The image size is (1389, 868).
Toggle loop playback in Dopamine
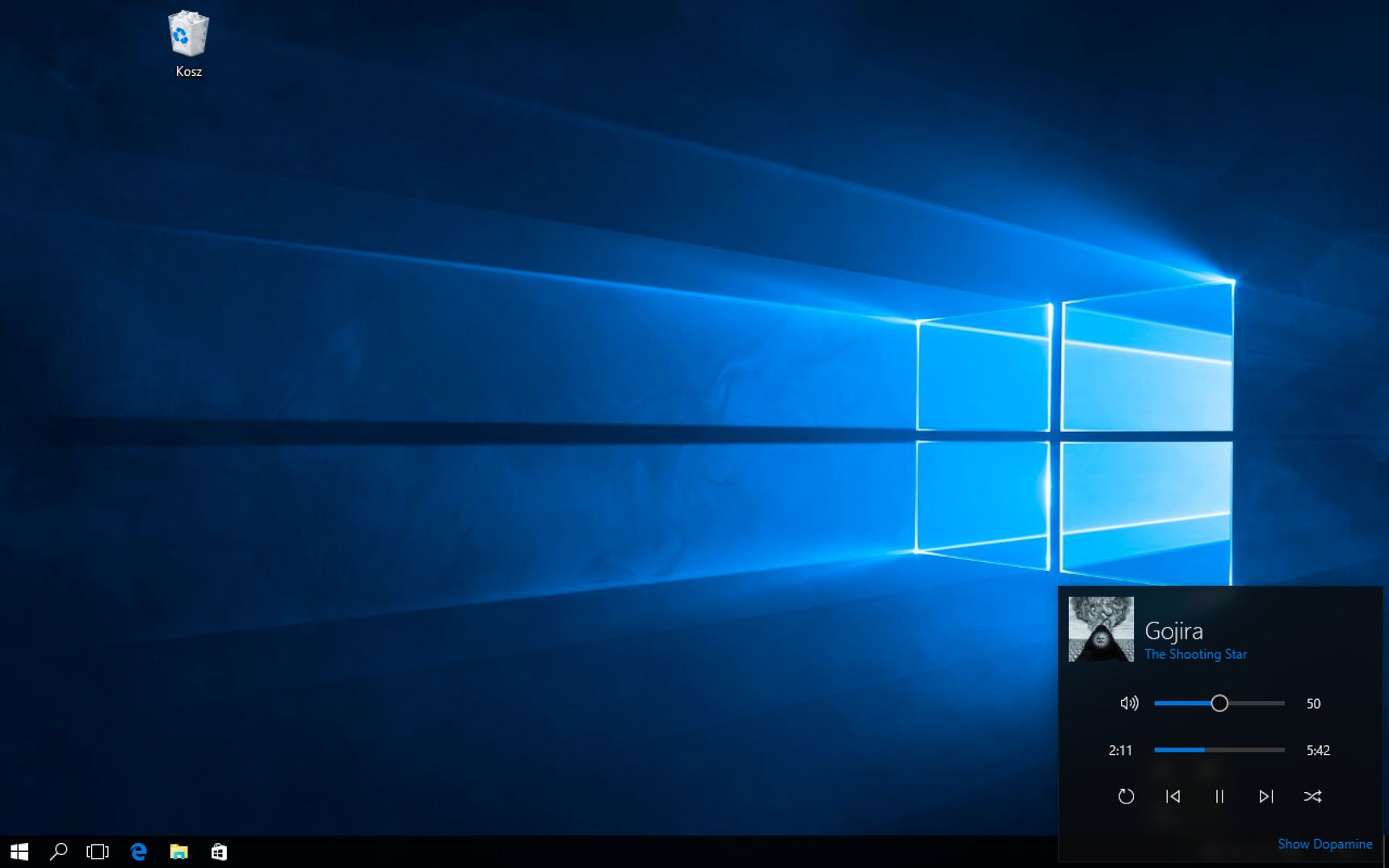click(x=1126, y=796)
